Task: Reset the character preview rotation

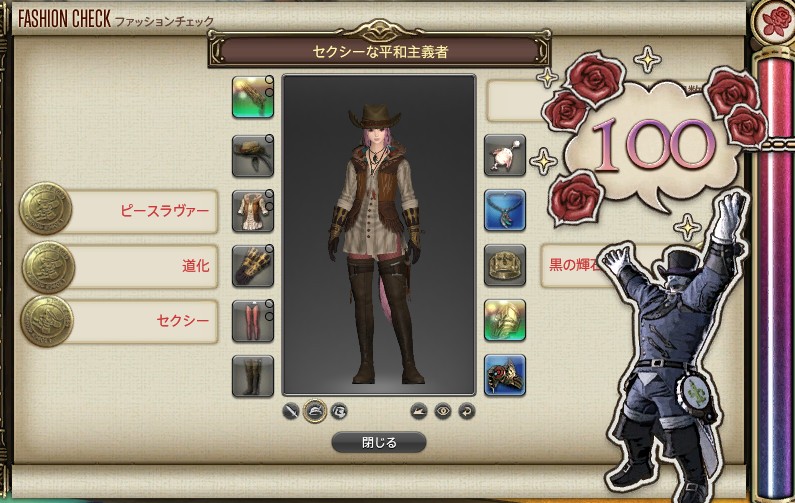Action: [x=466, y=411]
